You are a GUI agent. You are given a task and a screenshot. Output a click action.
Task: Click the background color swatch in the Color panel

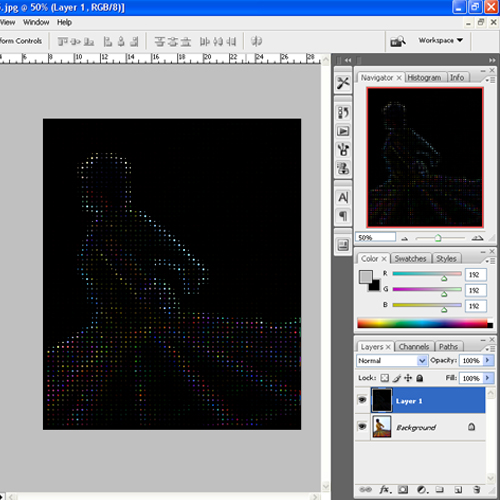pyautogui.click(x=375, y=286)
